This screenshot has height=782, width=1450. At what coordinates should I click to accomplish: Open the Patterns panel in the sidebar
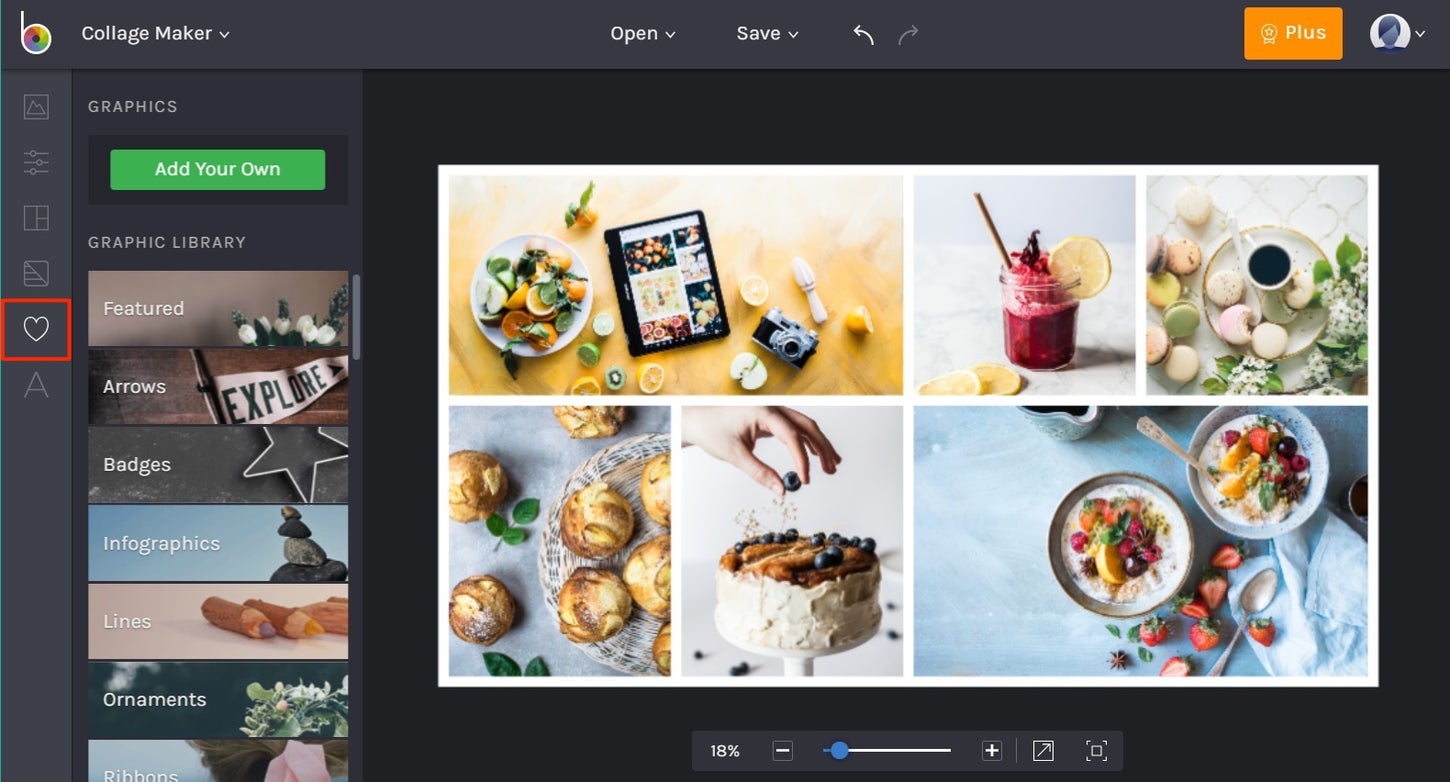click(x=36, y=273)
